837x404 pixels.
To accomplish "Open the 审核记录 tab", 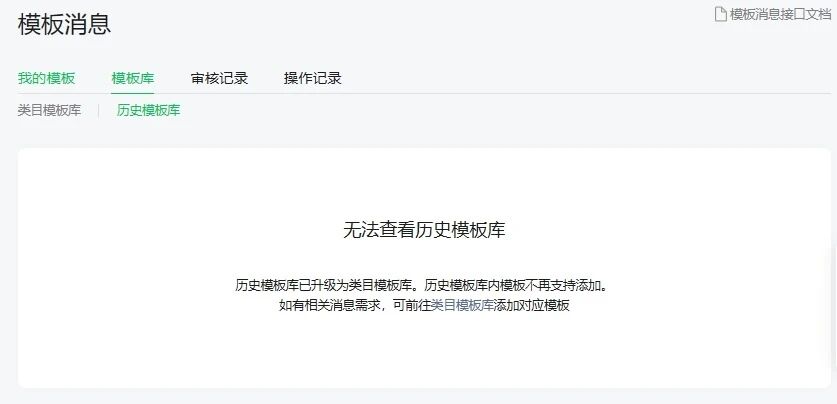I will coord(219,78).
